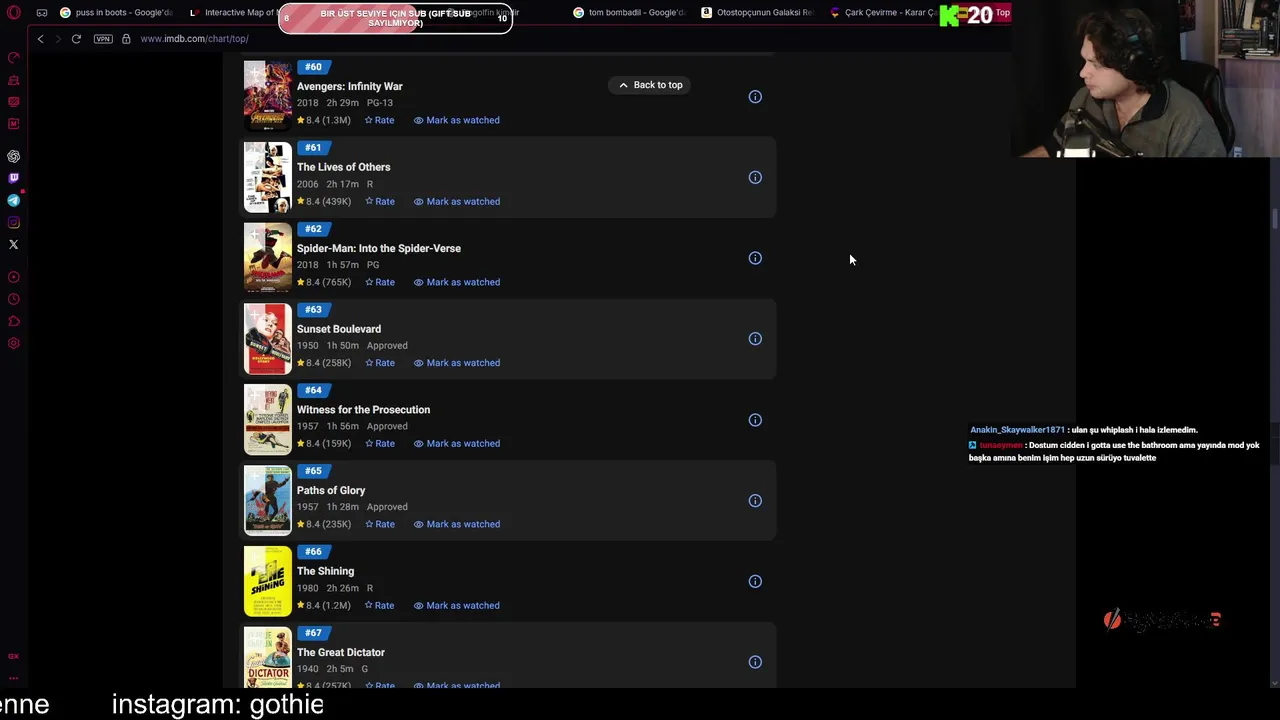Open The Shining title link
Image resolution: width=1280 pixels, height=720 pixels.
[x=326, y=571]
